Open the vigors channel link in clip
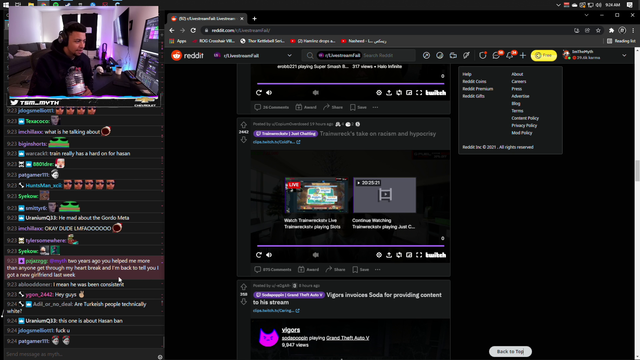 pos(291,330)
